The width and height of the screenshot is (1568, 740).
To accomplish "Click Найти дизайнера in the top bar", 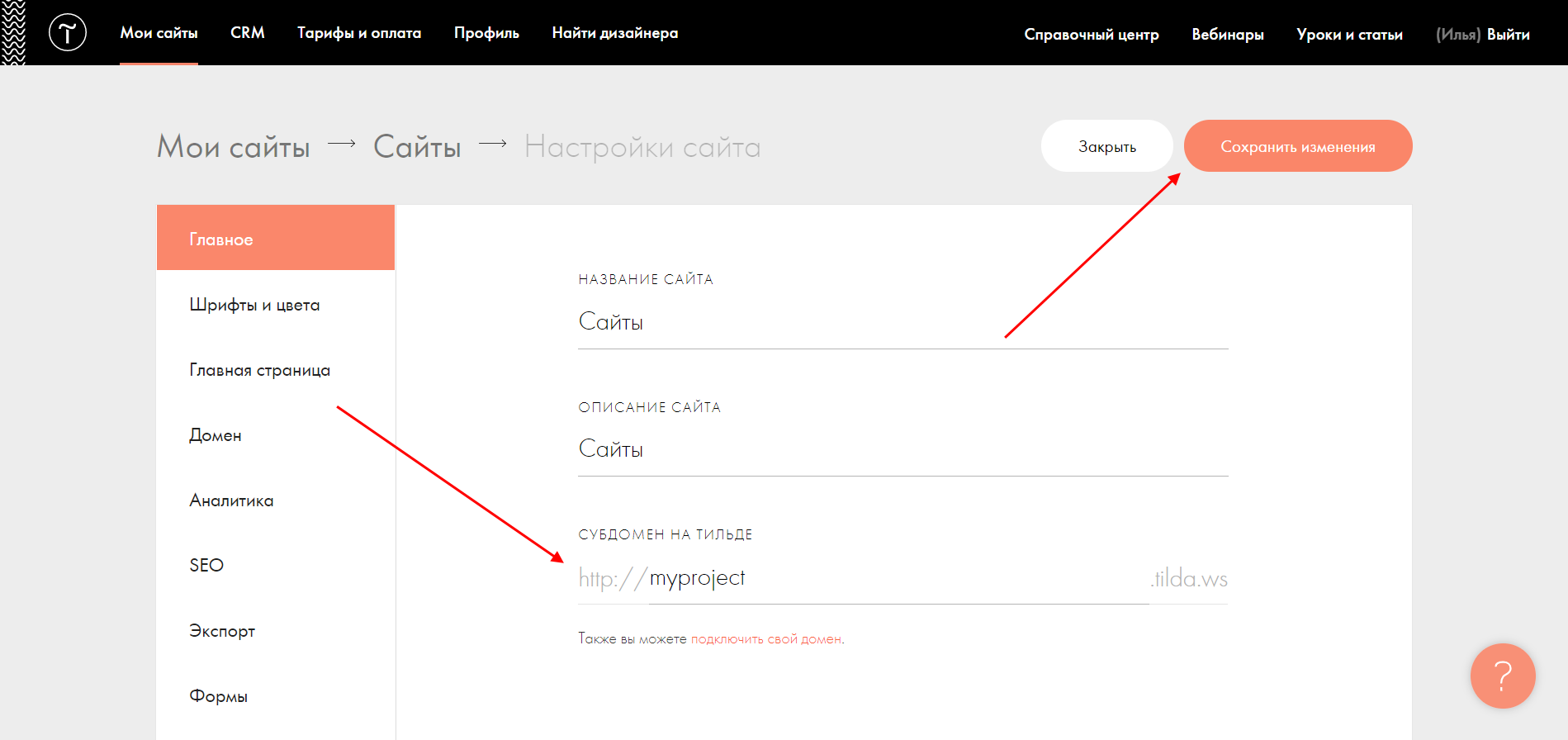I will pyautogui.click(x=614, y=33).
